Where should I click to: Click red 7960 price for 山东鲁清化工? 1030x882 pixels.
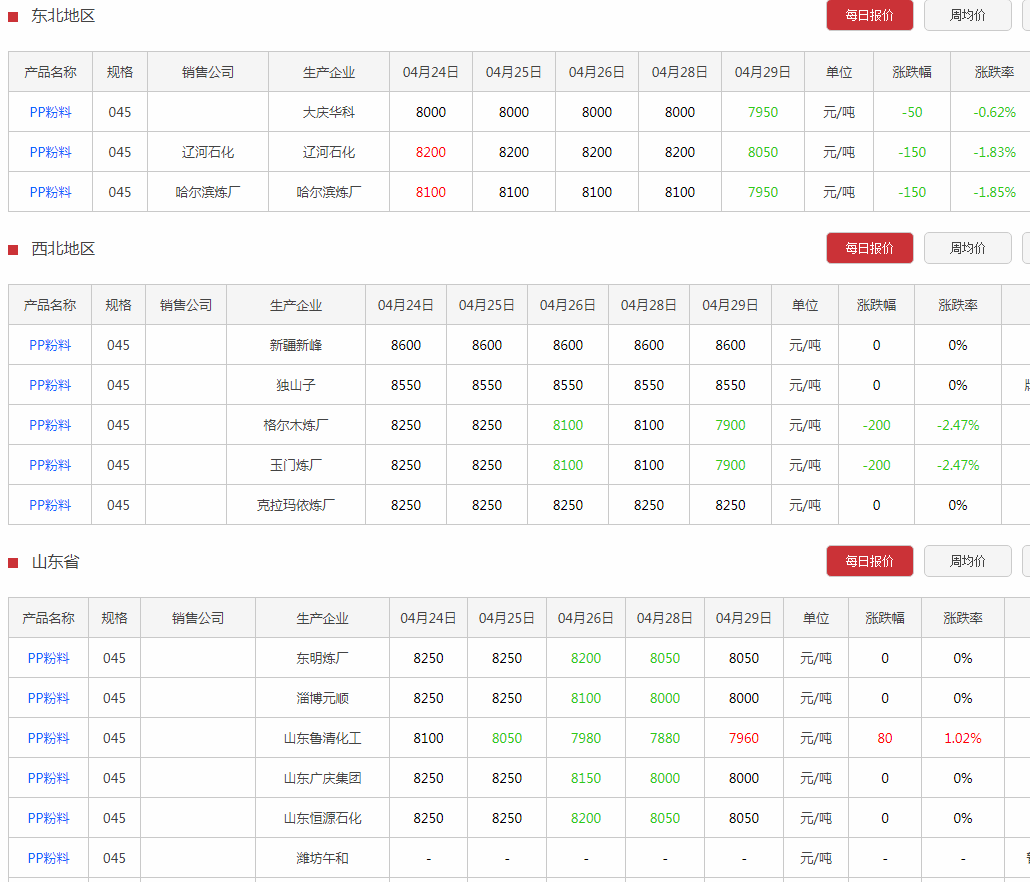(744, 739)
